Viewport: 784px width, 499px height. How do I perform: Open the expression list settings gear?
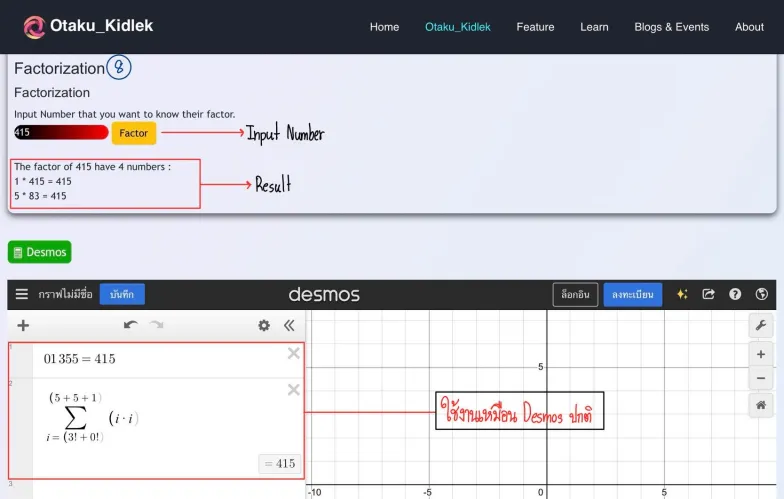coord(264,325)
